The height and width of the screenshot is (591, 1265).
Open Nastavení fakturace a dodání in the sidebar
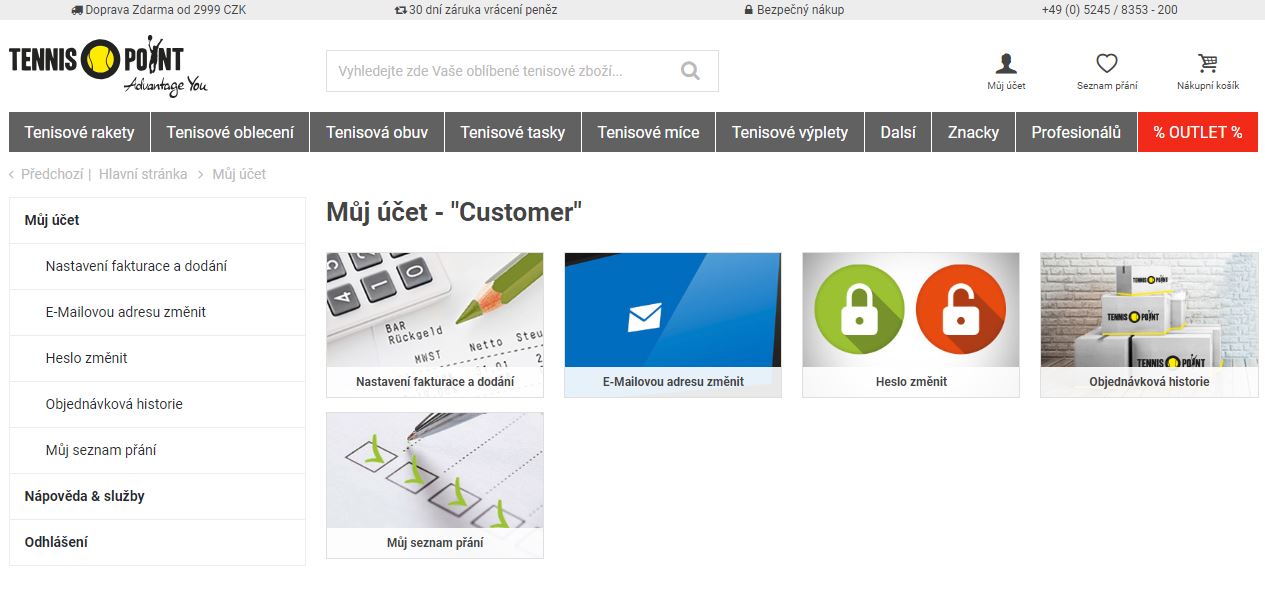pos(157,266)
